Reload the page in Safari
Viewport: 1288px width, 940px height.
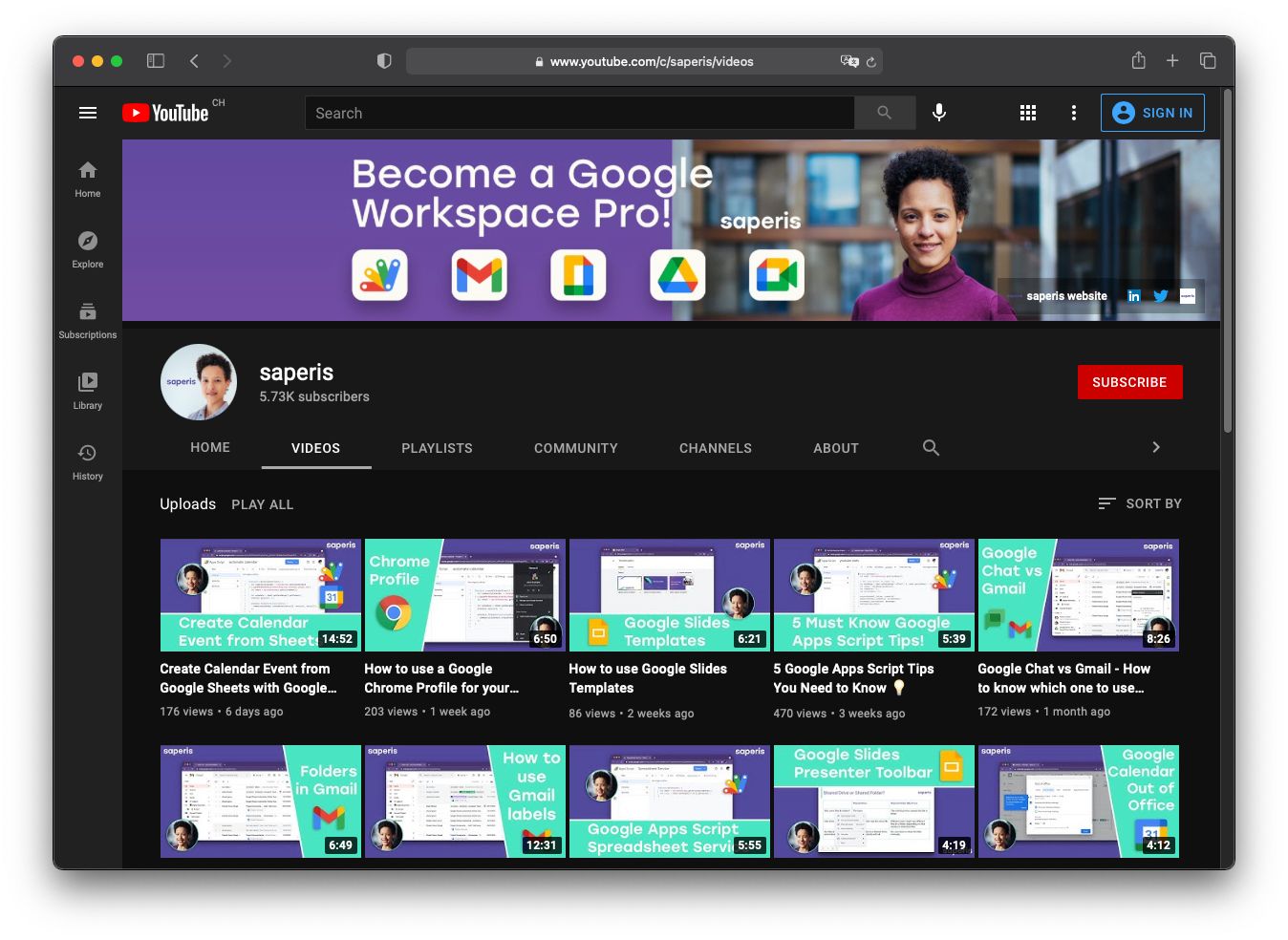click(x=871, y=61)
